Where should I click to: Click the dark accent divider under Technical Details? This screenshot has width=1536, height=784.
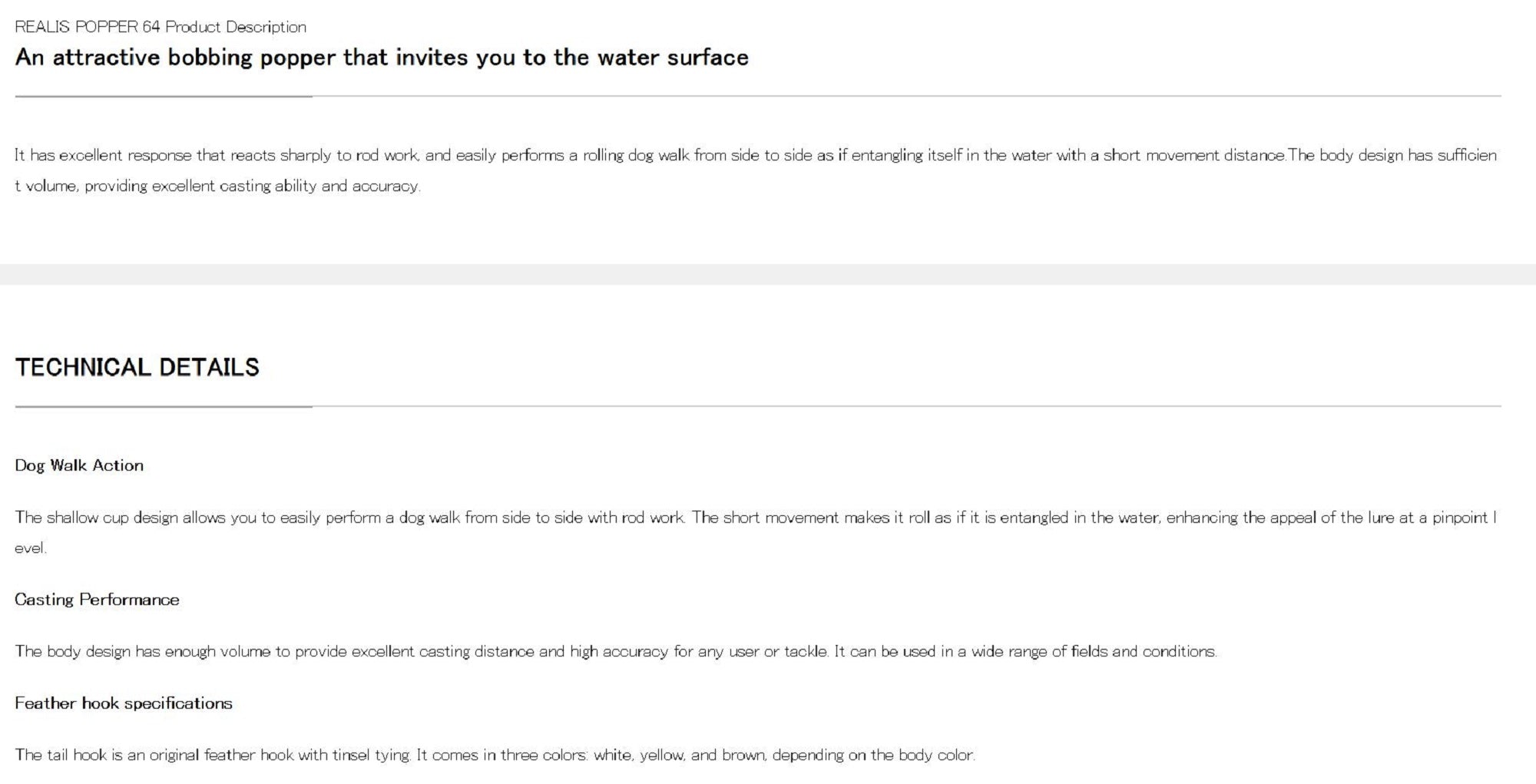pos(163,406)
